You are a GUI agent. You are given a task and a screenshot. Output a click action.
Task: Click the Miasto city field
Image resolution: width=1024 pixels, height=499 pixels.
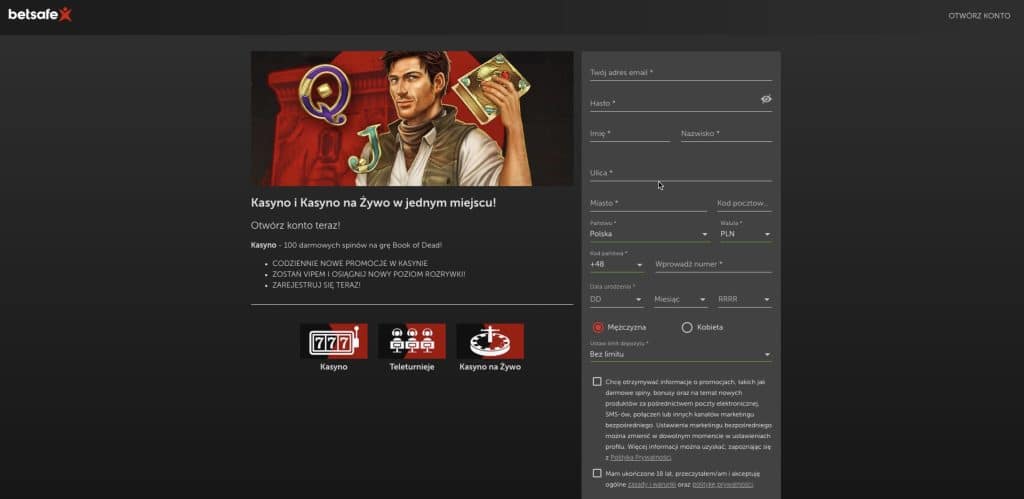click(648, 203)
